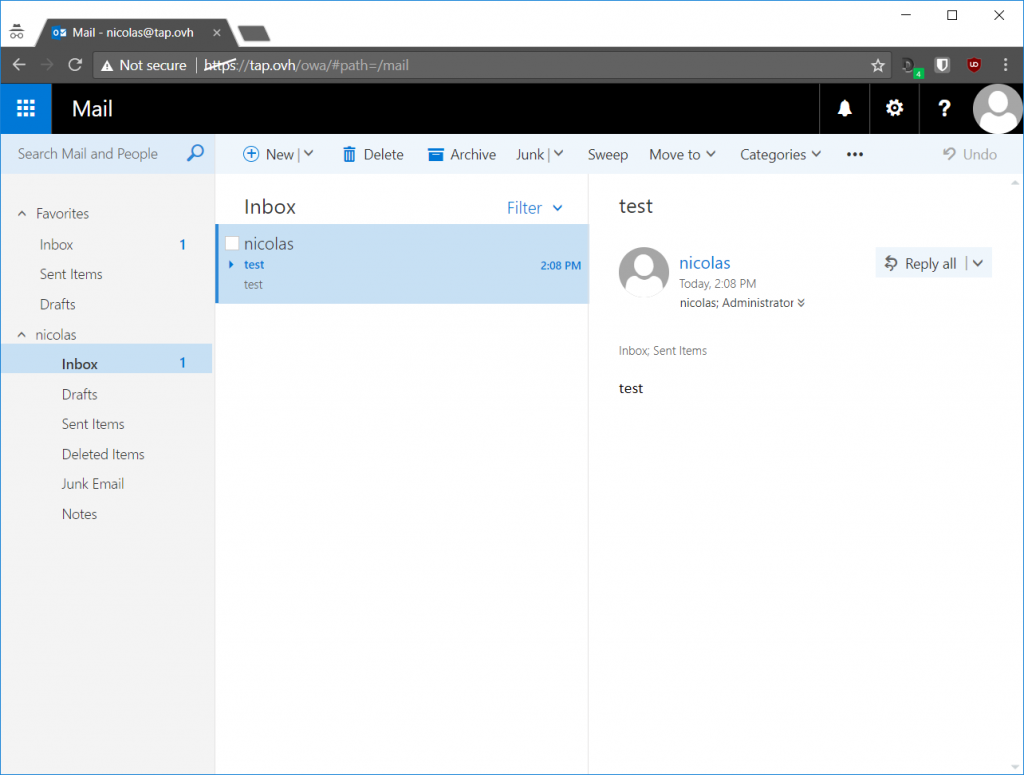Mark message as Junk
This screenshot has width=1024, height=775.
click(530, 155)
